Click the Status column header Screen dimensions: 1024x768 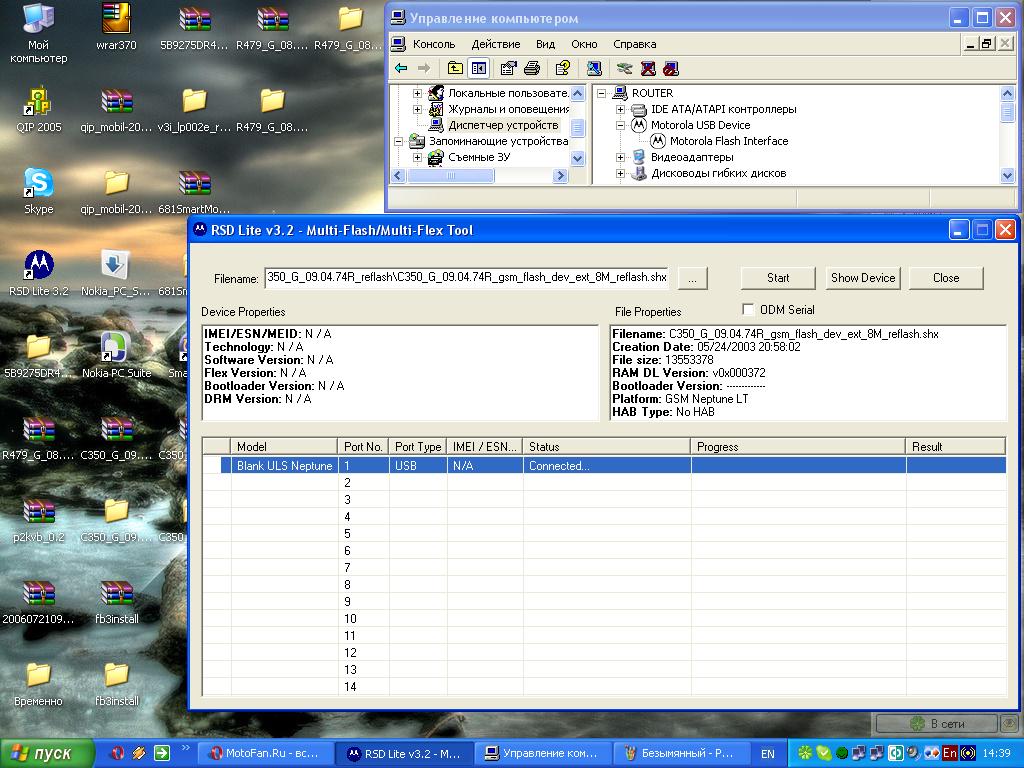click(x=607, y=447)
